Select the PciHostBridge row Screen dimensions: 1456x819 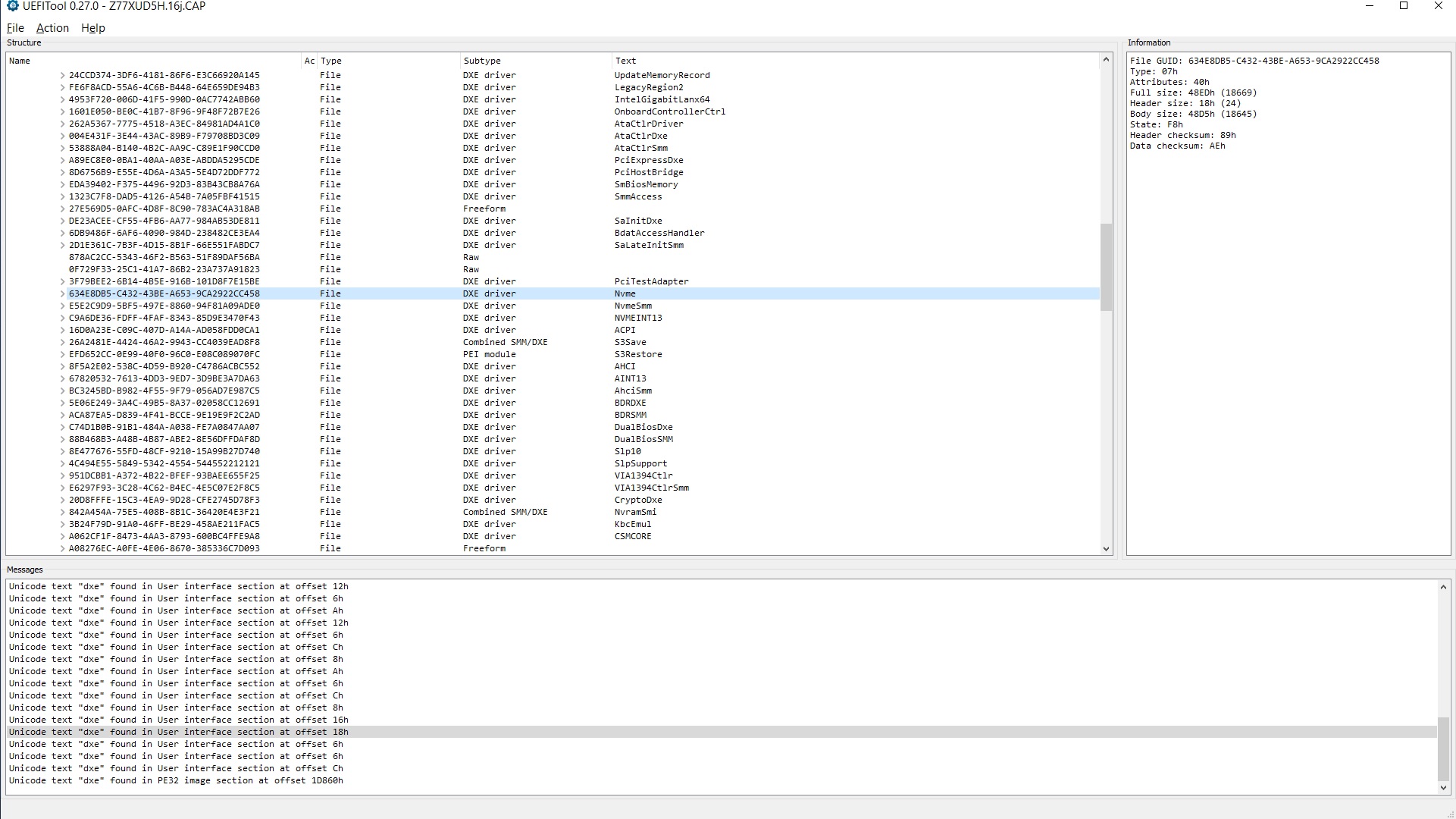pyautogui.click(x=553, y=172)
